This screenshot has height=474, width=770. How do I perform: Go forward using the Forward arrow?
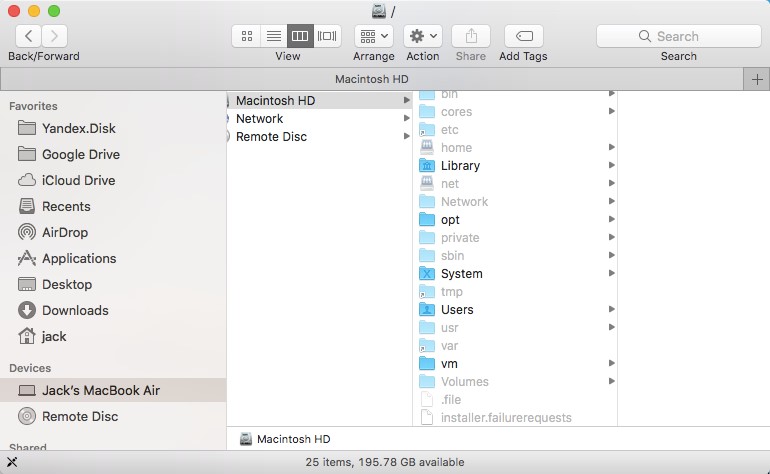click(x=55, y=36)
